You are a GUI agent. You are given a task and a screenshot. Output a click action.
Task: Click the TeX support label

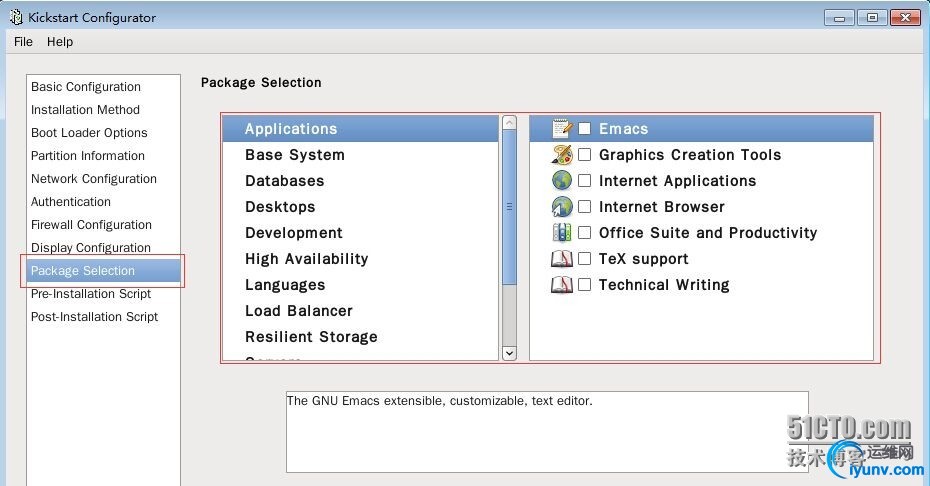644,259
